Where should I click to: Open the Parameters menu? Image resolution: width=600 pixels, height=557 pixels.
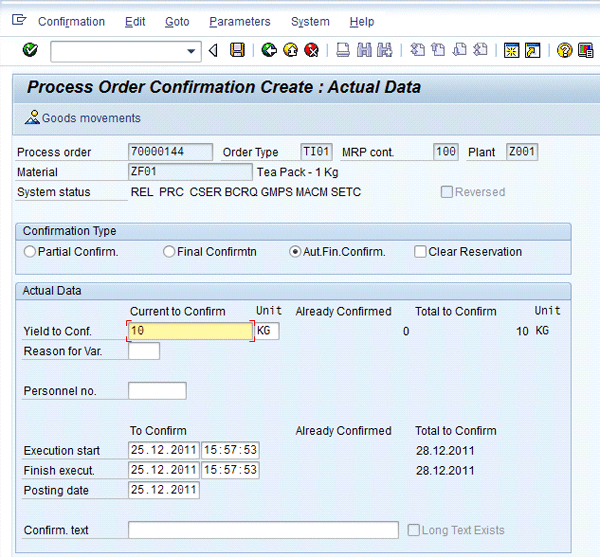coord(239,21)
